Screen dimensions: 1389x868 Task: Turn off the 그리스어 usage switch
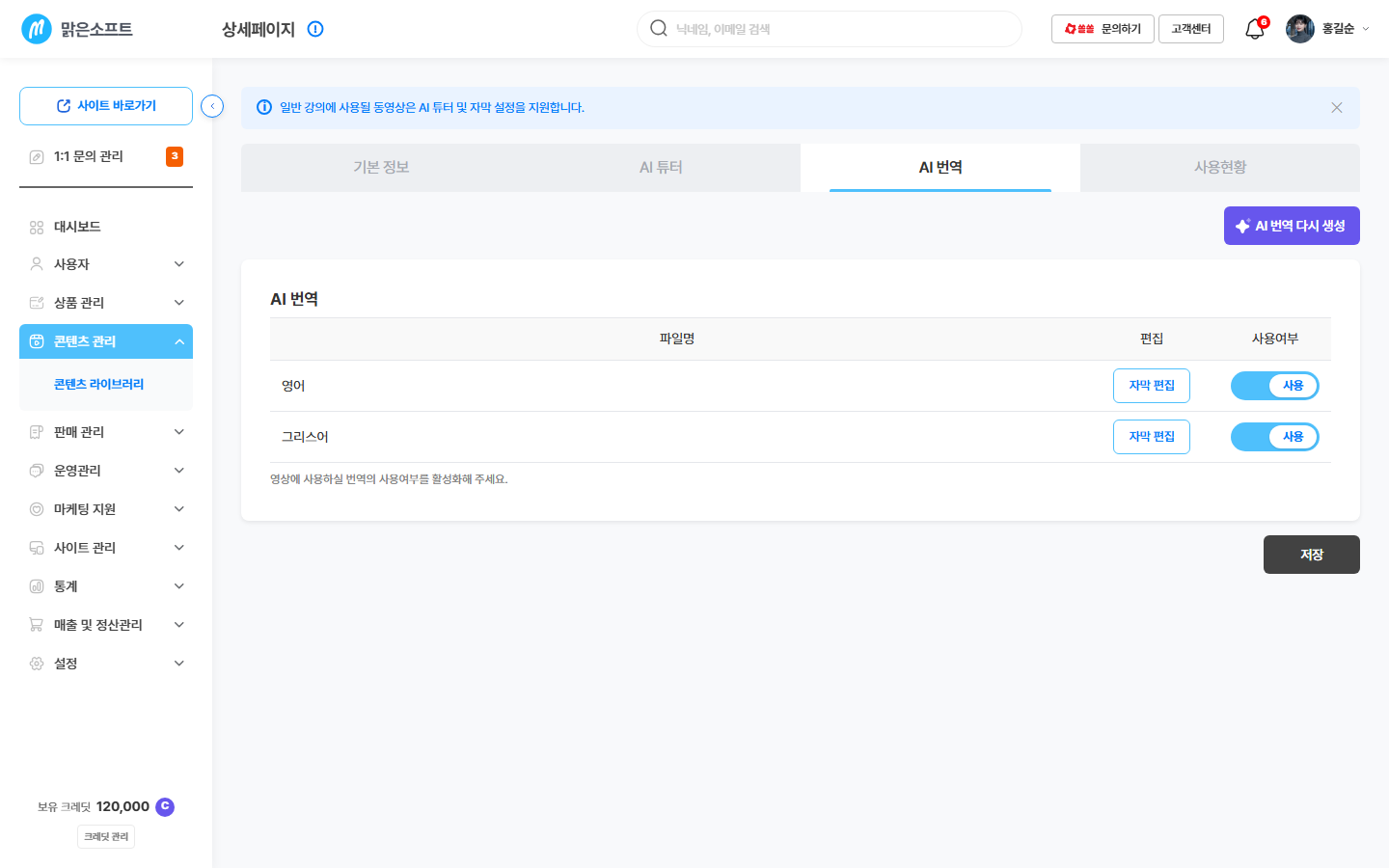pyautogui.click(x=1274, y=437)
